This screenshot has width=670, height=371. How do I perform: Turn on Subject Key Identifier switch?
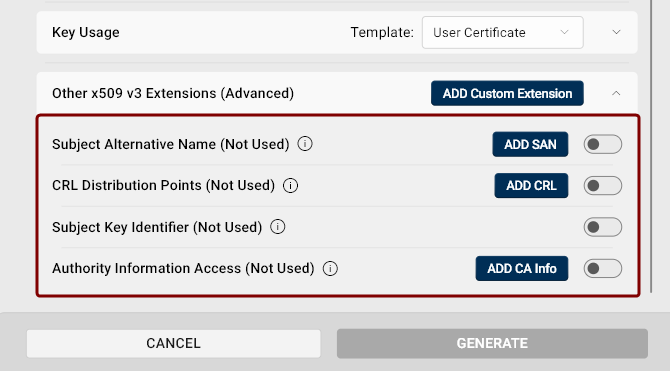602,227
